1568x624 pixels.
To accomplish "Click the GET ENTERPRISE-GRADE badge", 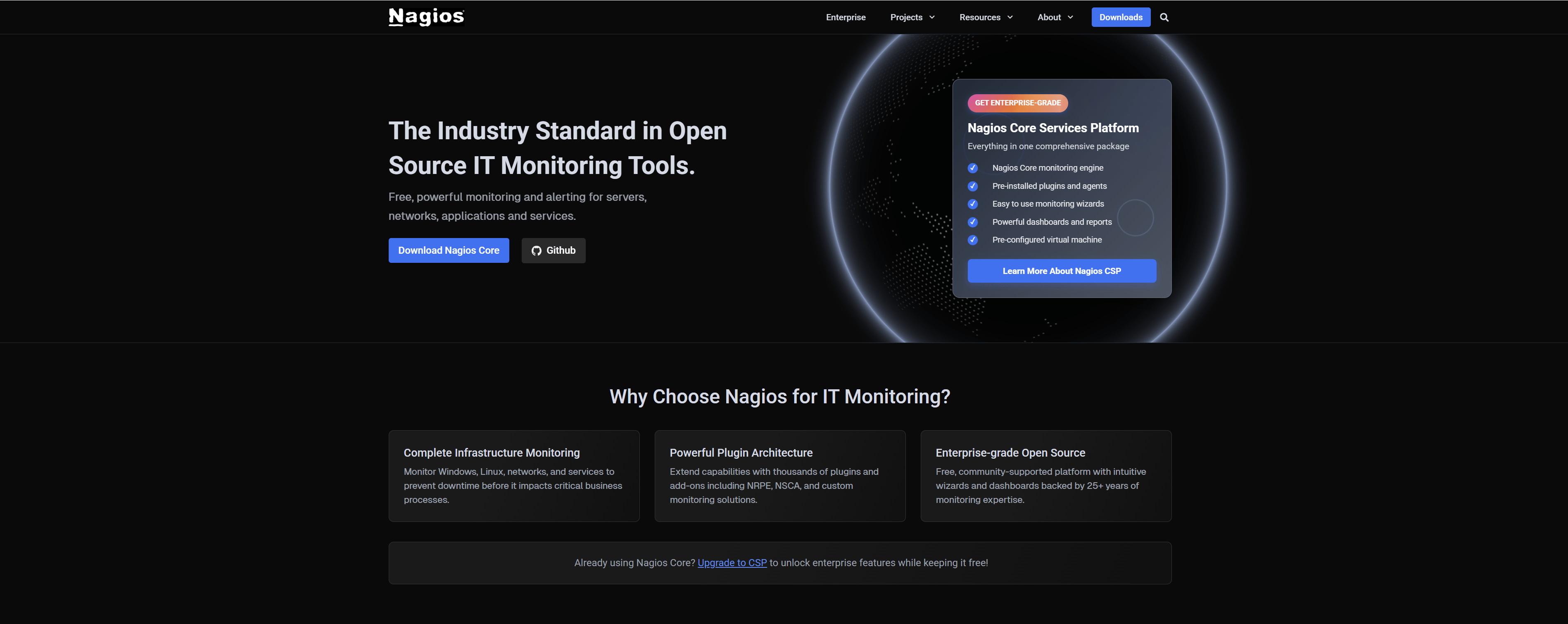I will (x=1017, y=103).
